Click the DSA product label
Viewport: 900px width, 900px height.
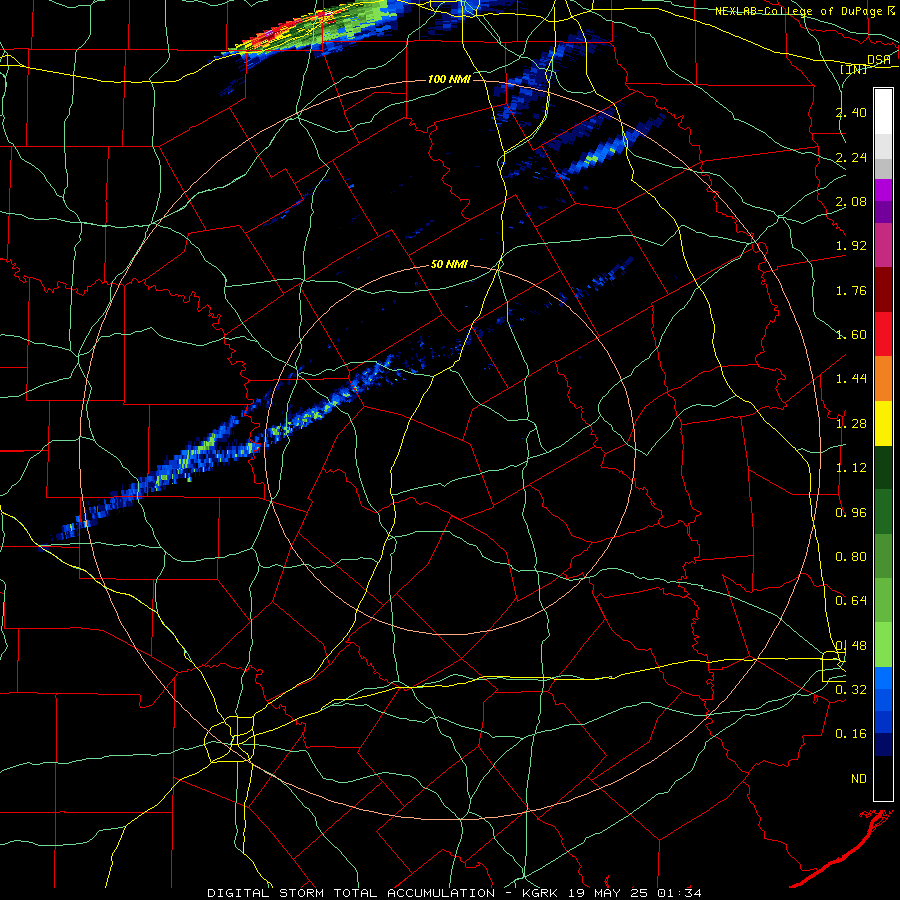[x=879, y=60]
